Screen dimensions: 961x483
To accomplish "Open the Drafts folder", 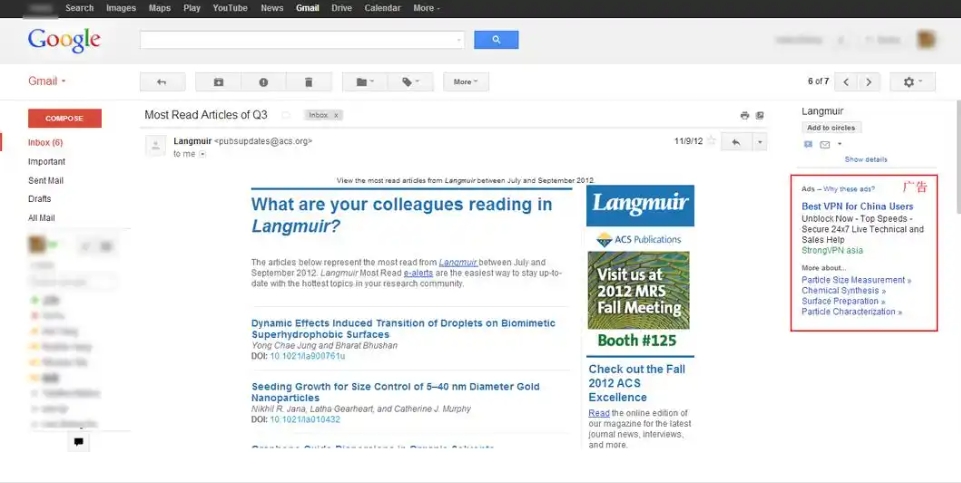I will pyautogui.click(x=40, y=199).
